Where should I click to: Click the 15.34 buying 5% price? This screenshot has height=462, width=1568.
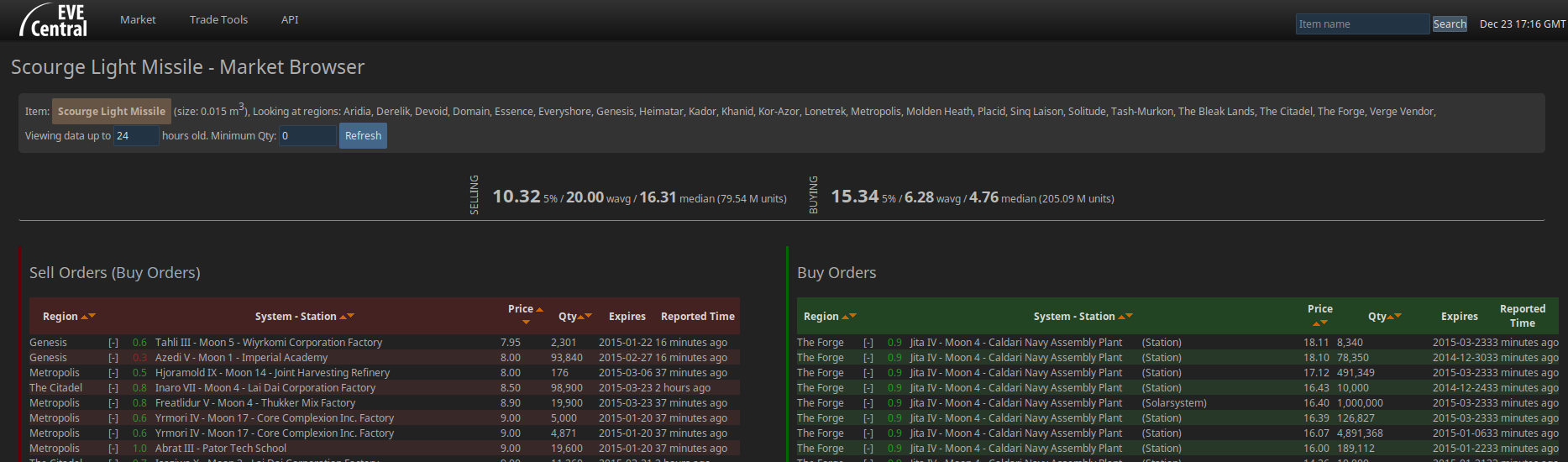pos(855,197)
